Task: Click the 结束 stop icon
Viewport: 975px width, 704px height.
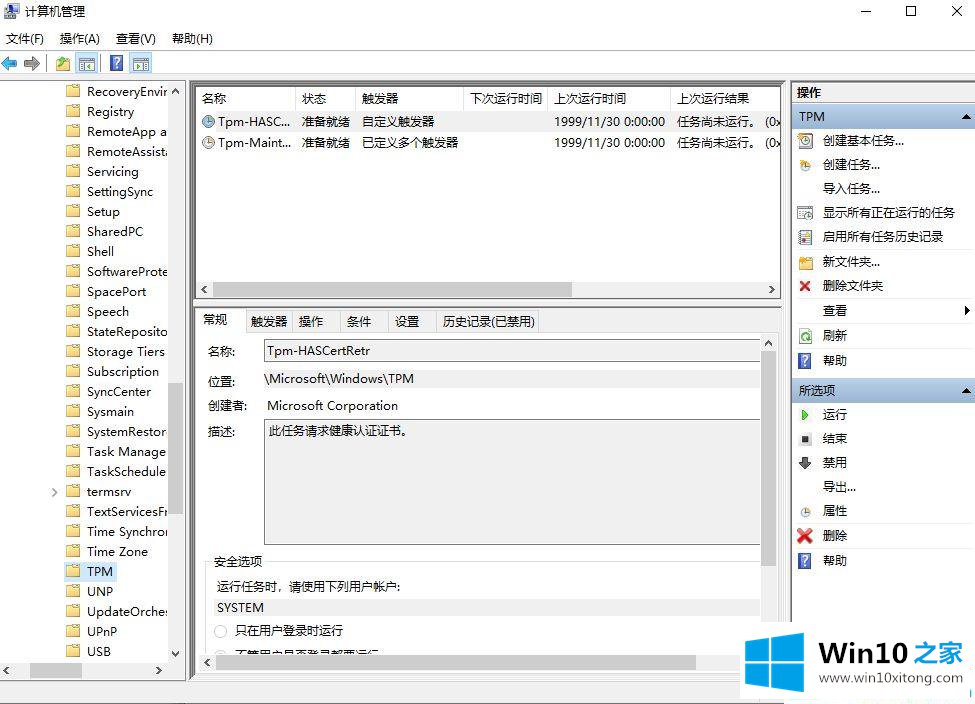Action: pos(805,439)
